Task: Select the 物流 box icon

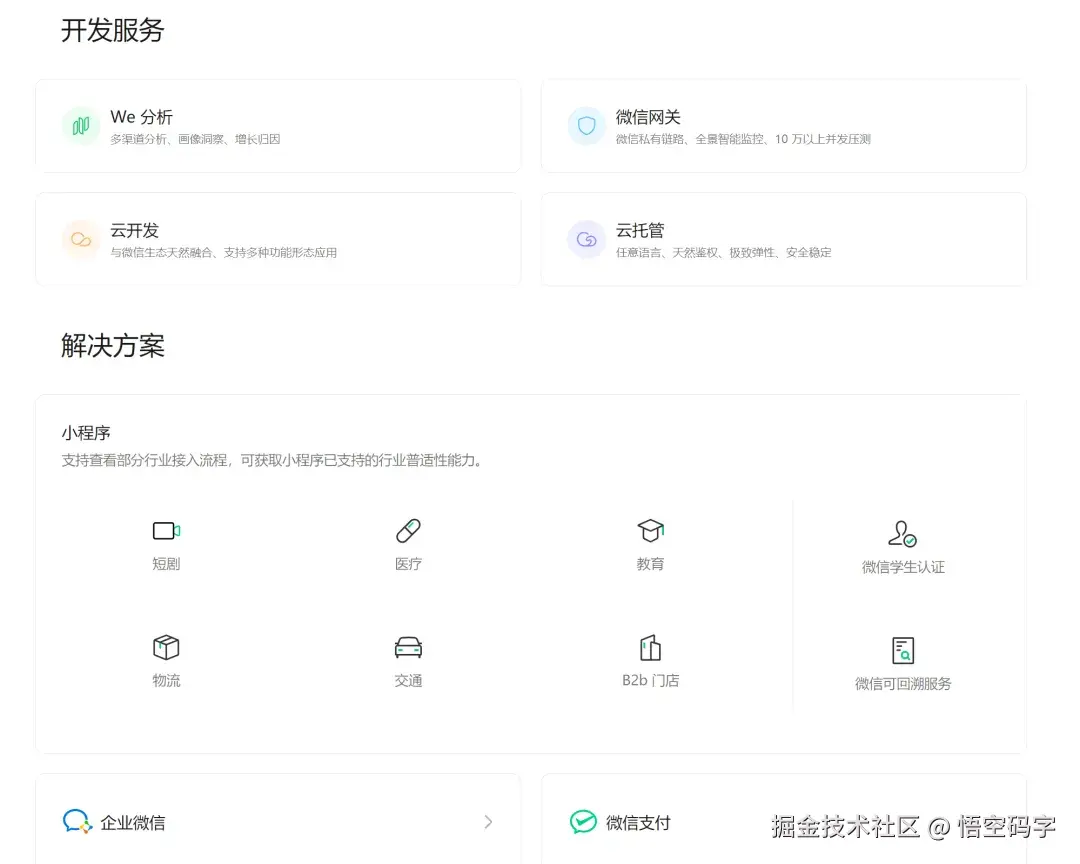Action: point(166,648)
